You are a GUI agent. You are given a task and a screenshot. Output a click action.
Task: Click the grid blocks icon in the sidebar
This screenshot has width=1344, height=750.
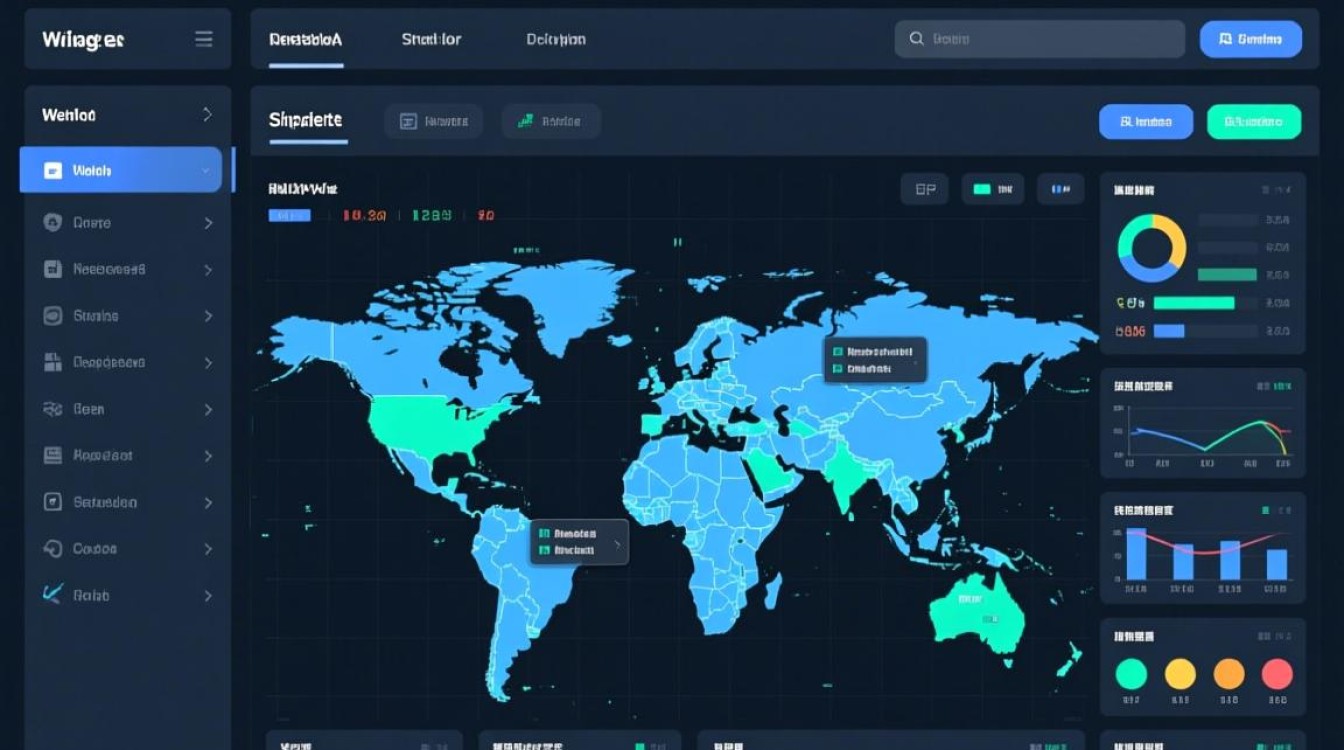coord(53,362)
